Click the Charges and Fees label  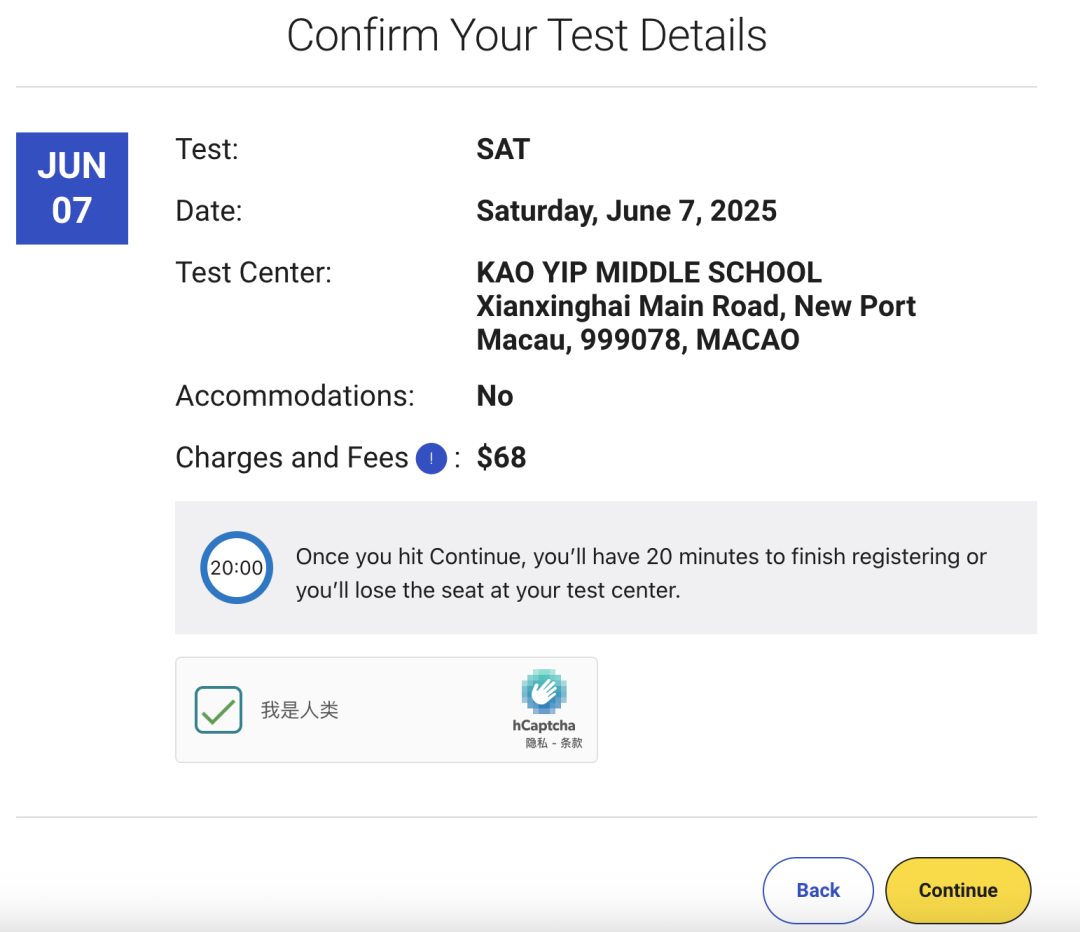[x=292, y=458]
